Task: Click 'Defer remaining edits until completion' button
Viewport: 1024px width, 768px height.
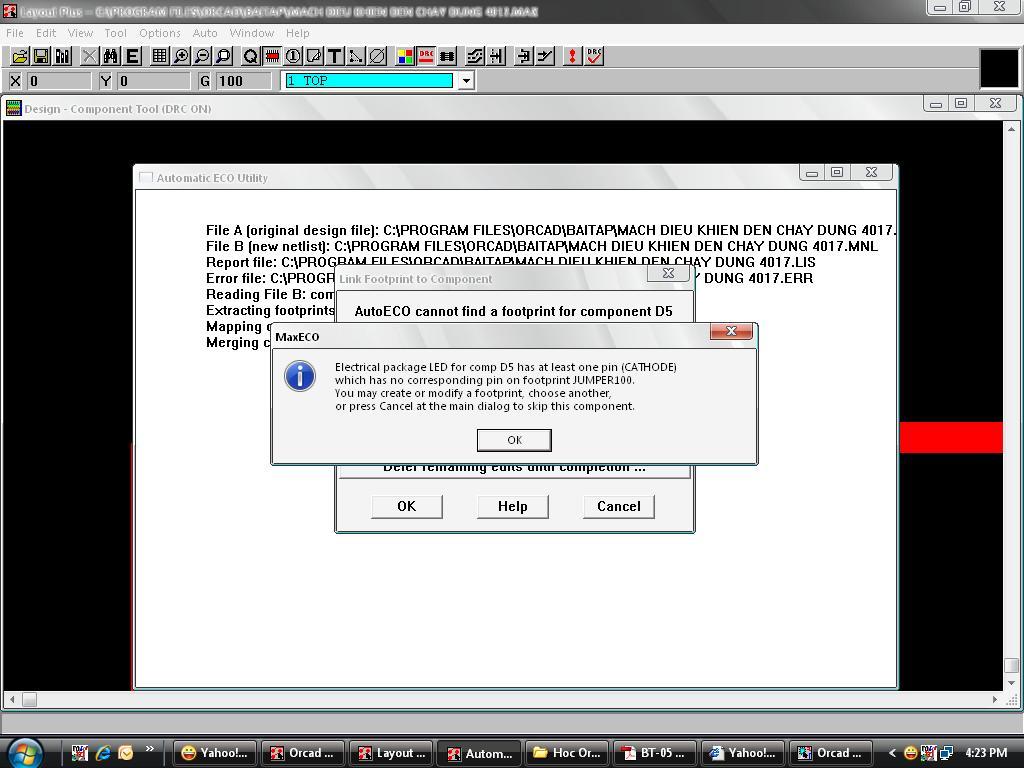Action: point(514,470)
